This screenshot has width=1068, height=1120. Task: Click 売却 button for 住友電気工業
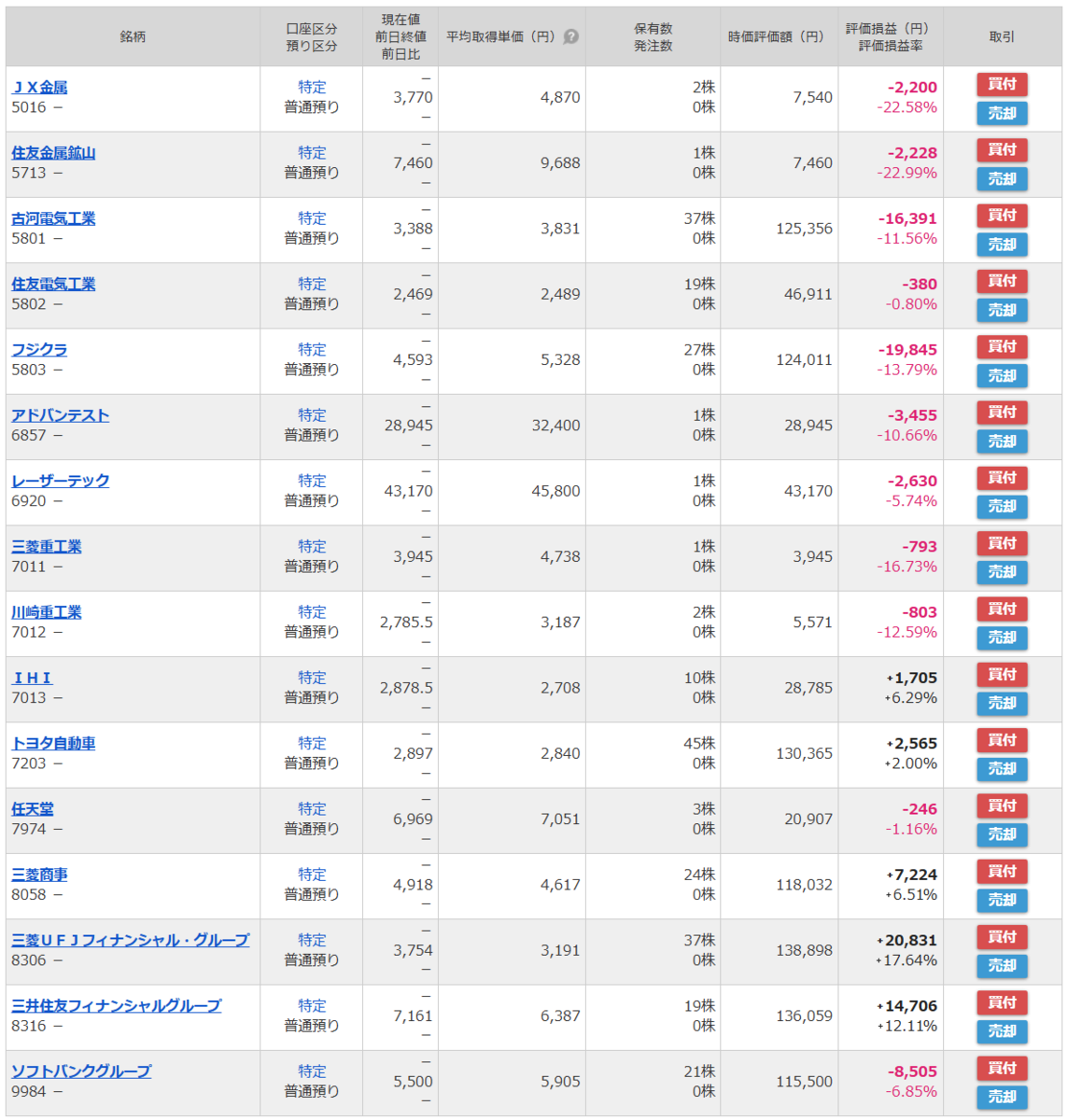[1002, 310]
